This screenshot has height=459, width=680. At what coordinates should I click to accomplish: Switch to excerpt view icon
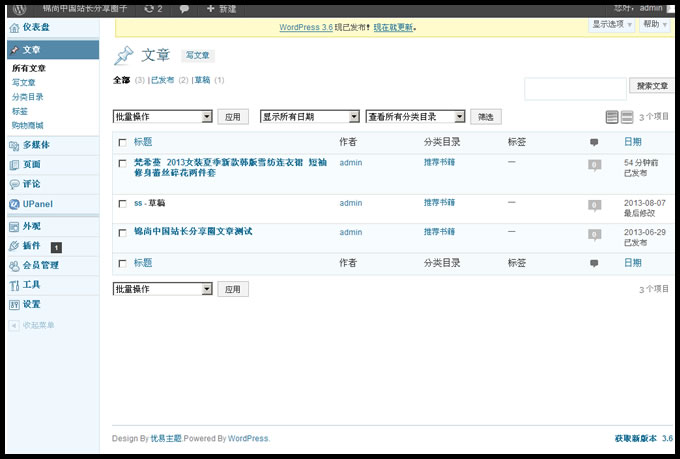(627, 118)
